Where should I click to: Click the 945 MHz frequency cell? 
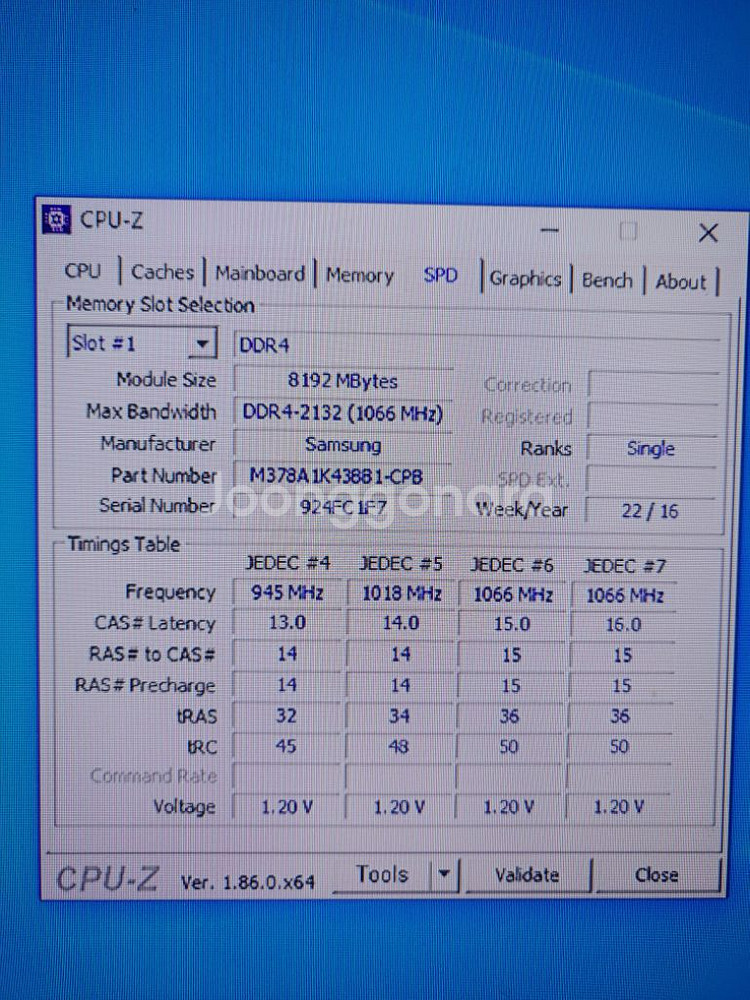pos(288,592)
